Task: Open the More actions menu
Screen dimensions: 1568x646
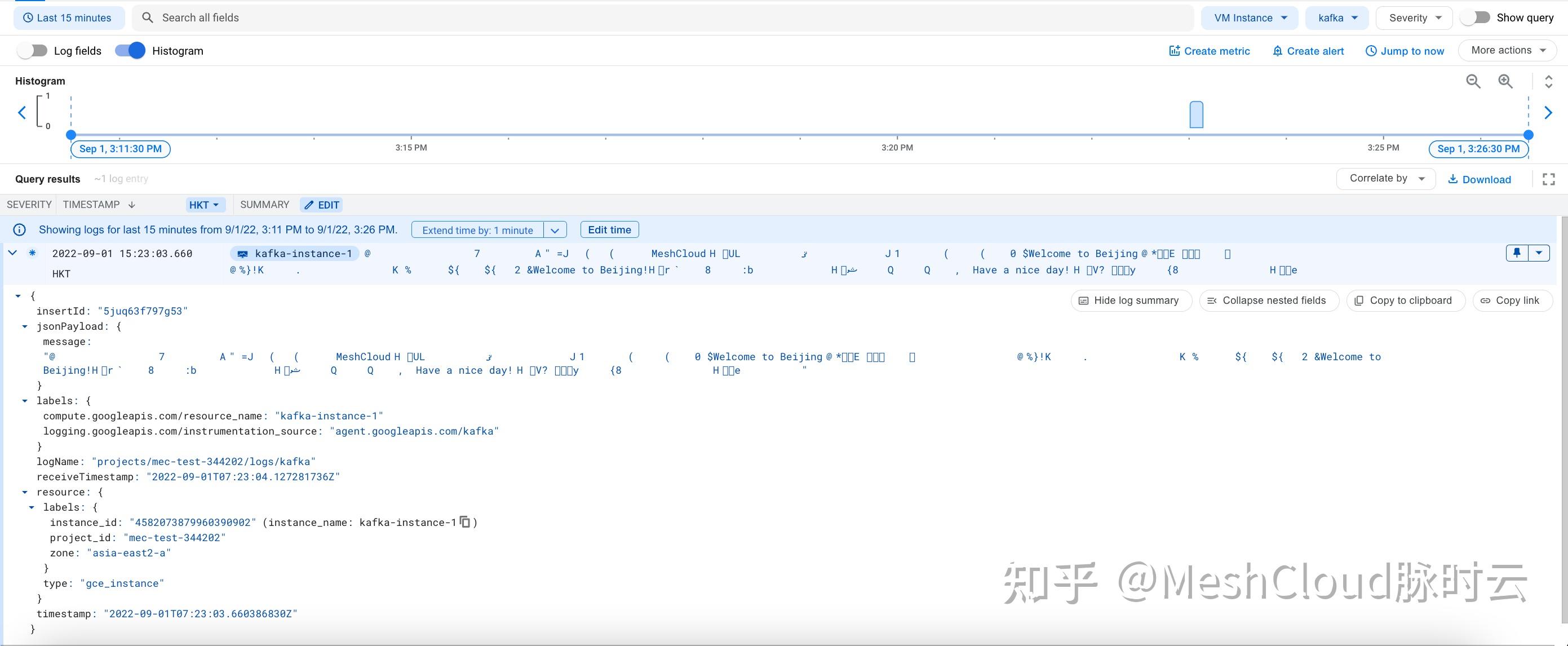Action: 1508,50
